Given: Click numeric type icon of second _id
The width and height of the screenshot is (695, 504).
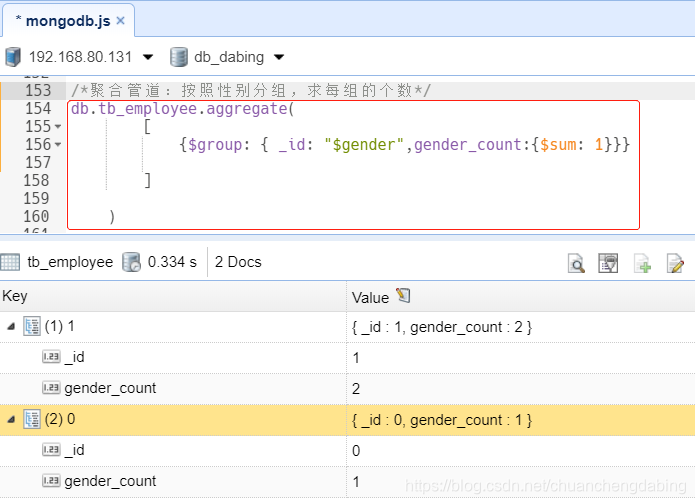Looking at the screenshot, I should (51, 450).
